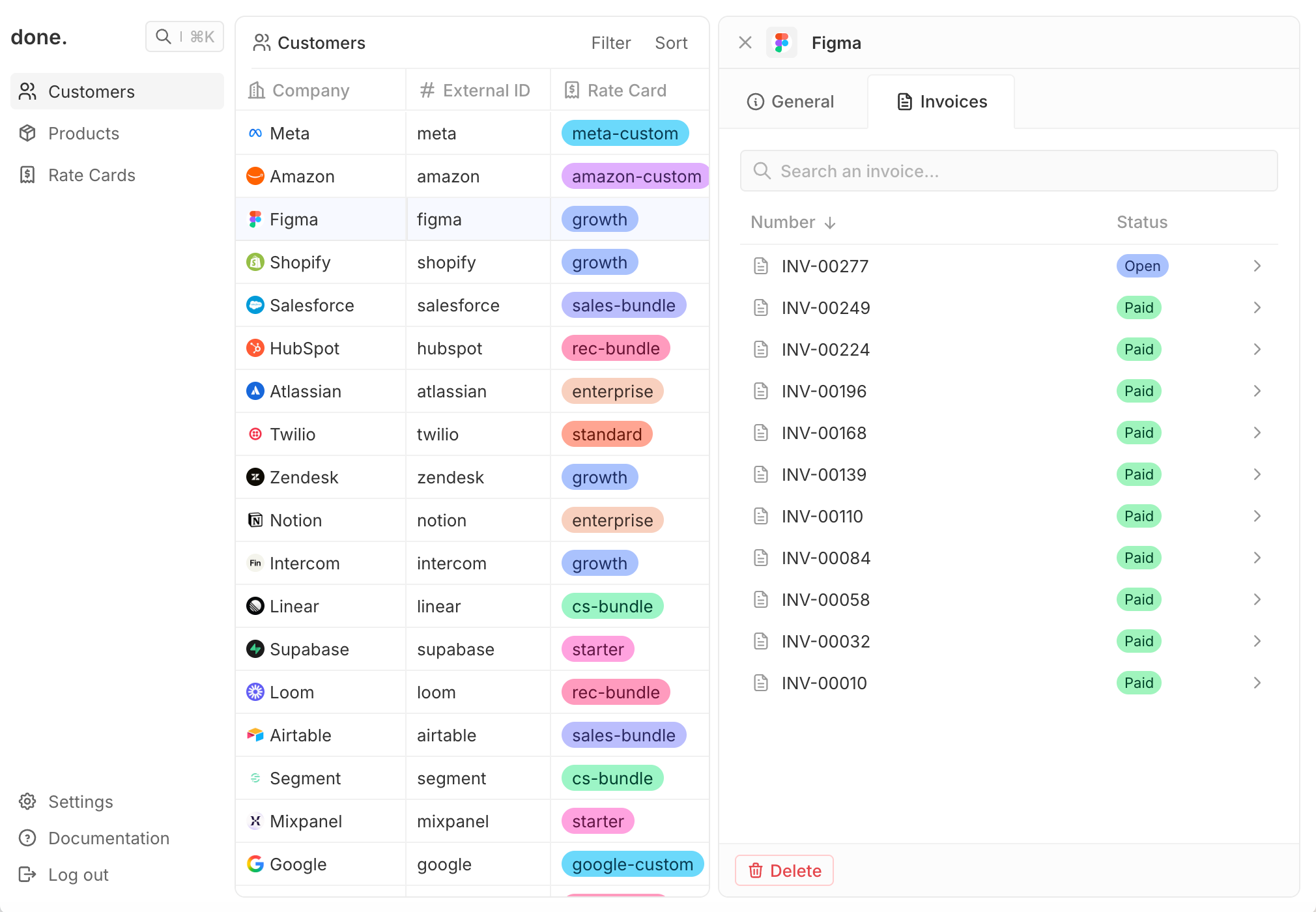Expand invoice INV-00058 with its chevron
Screen dimensions: 1316x912
[1257, 599]
